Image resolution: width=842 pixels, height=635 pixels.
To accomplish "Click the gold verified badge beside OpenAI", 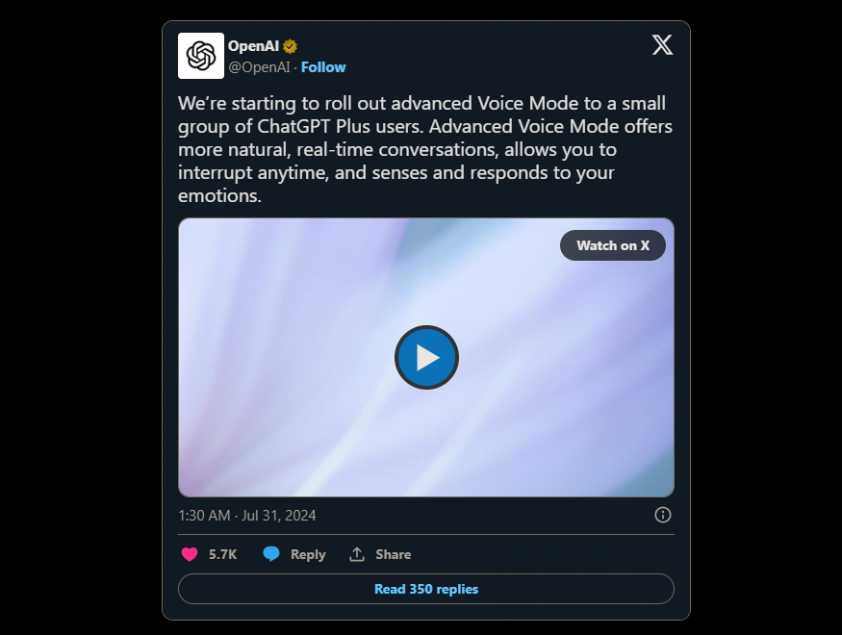I will (x=290, y=46).
